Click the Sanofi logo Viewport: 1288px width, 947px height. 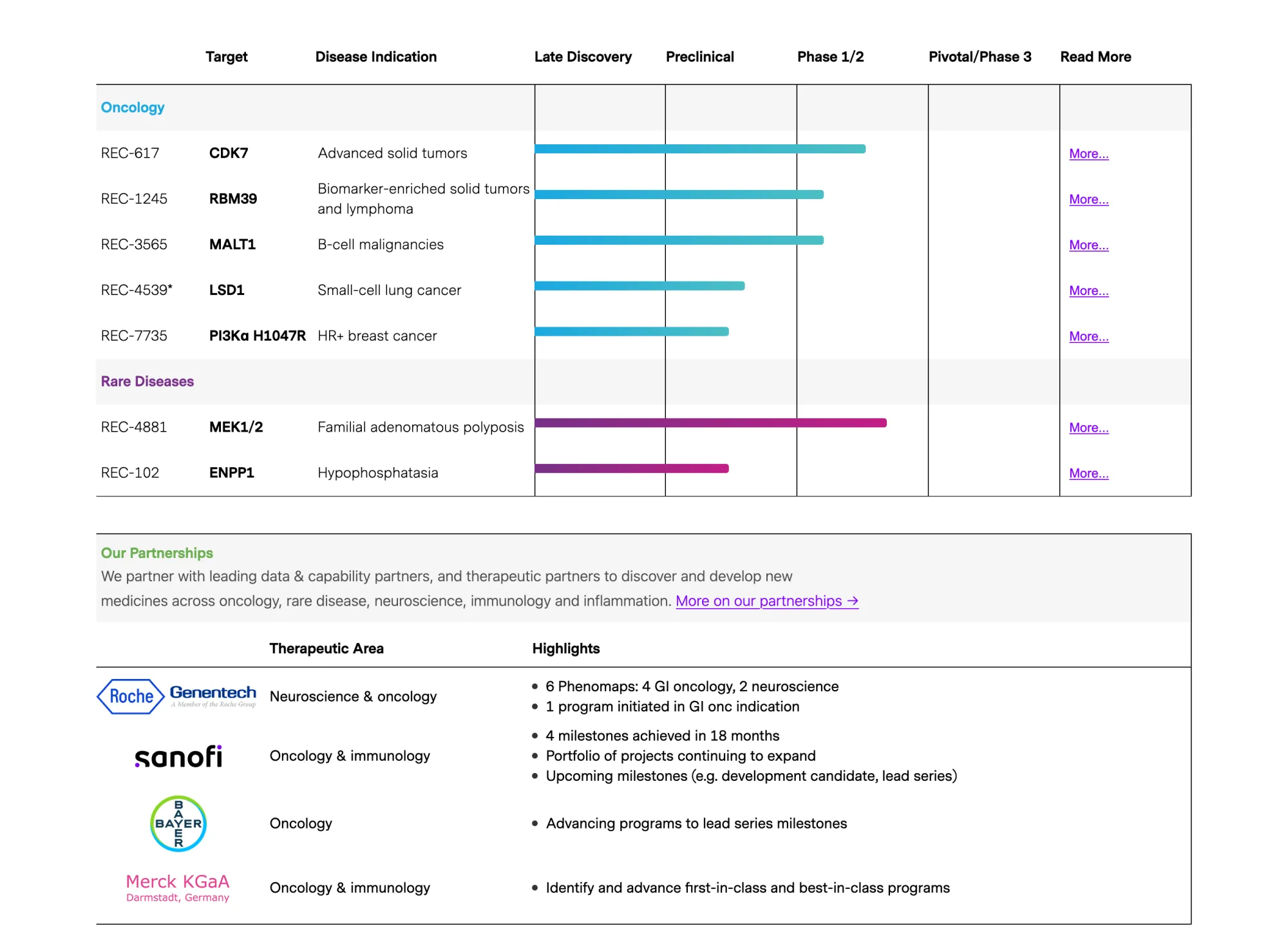click(x=178, y=756)
